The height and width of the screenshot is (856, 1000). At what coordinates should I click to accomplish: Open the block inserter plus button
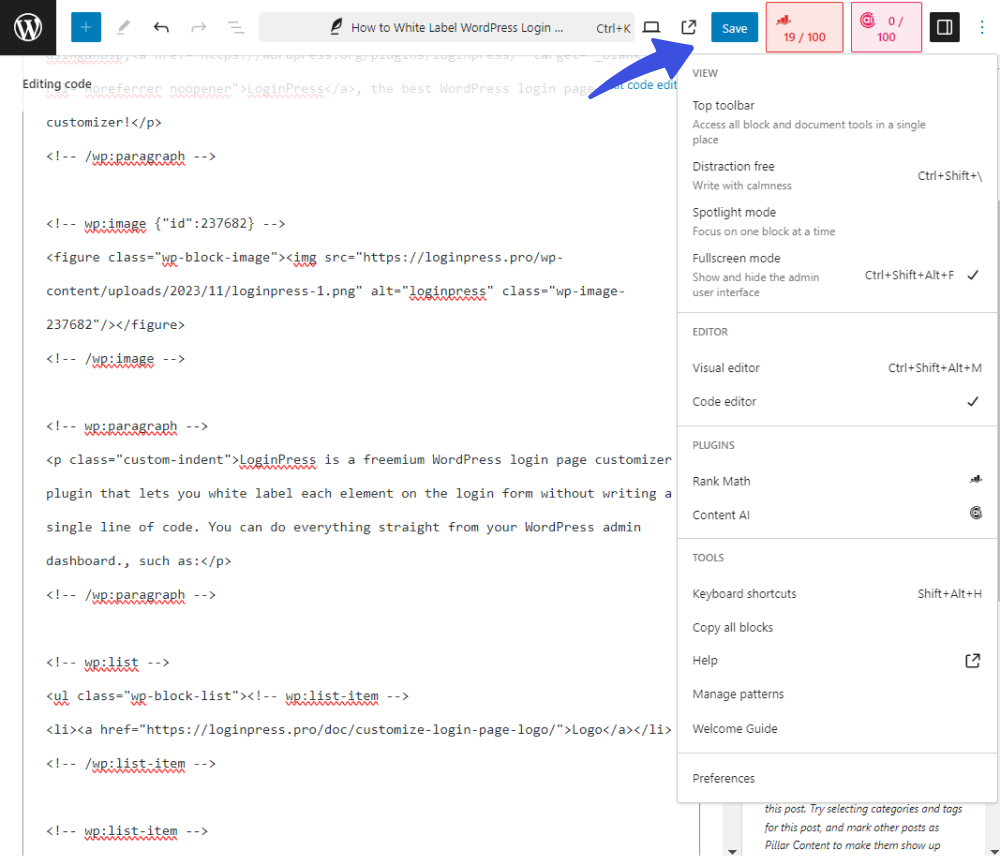[x=86, y=27]
